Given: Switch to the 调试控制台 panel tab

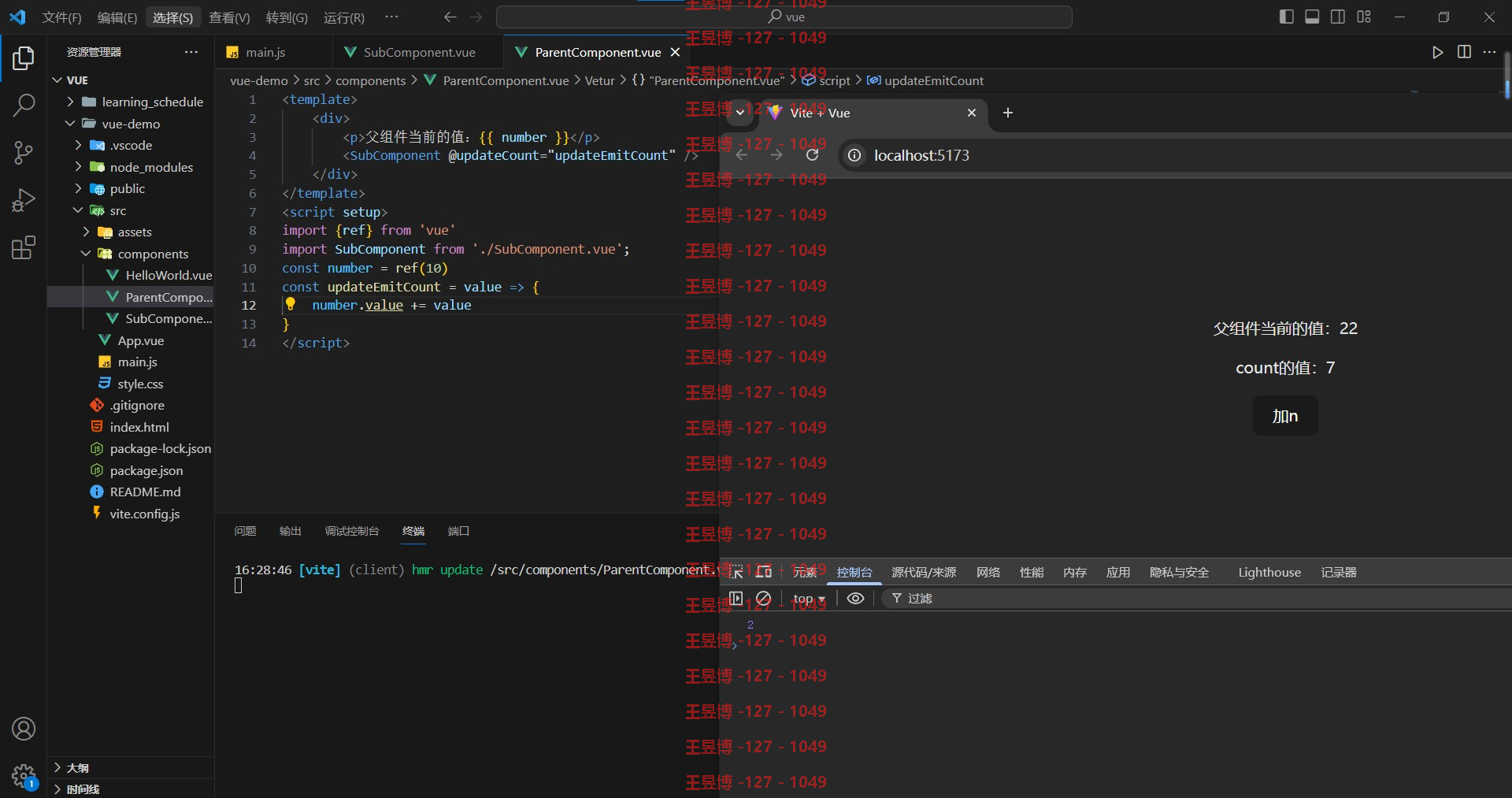Looking at the screenshot, I should (351, 531).
